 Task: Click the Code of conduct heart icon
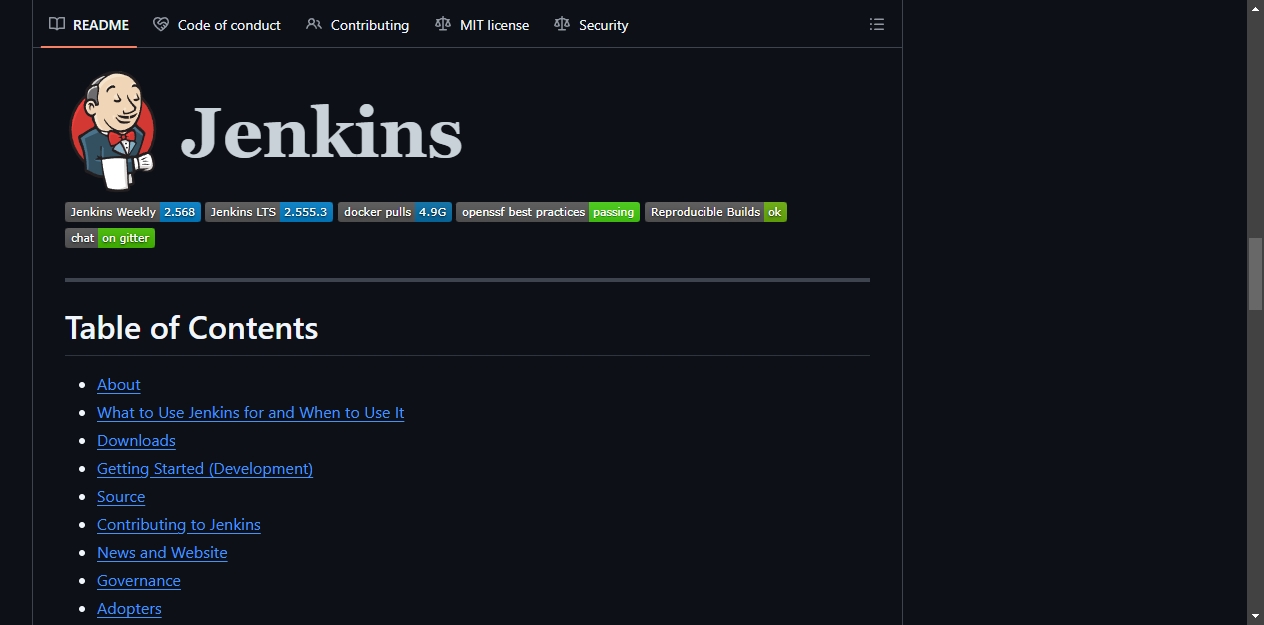pyautogui.click(x=161, y=24)
